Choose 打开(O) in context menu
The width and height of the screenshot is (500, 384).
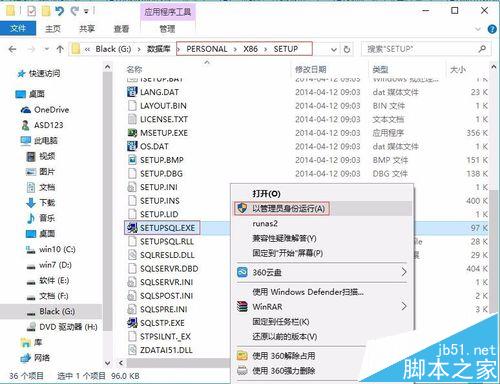coord(266,194)
